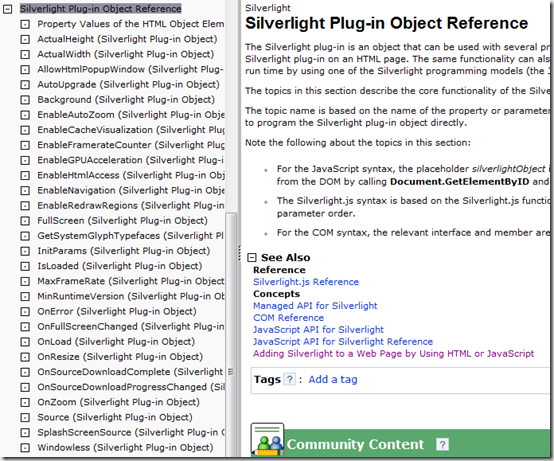554x461 pixels.
Task: Open the Source topic in the tree
Action: [x=115, y=417]
